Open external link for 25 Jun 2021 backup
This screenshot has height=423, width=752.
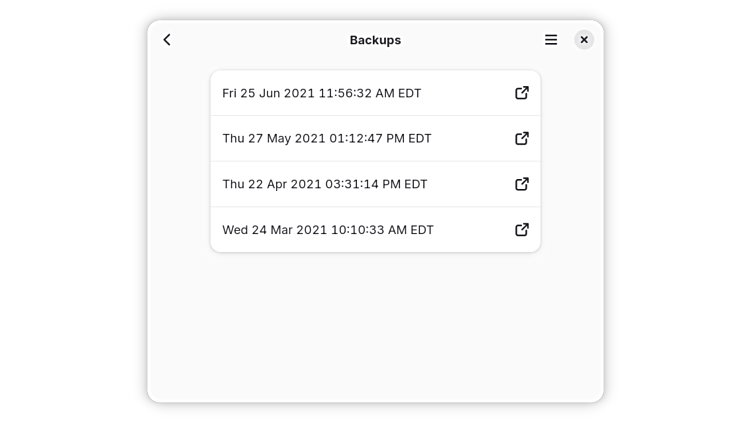pos(522,93)
